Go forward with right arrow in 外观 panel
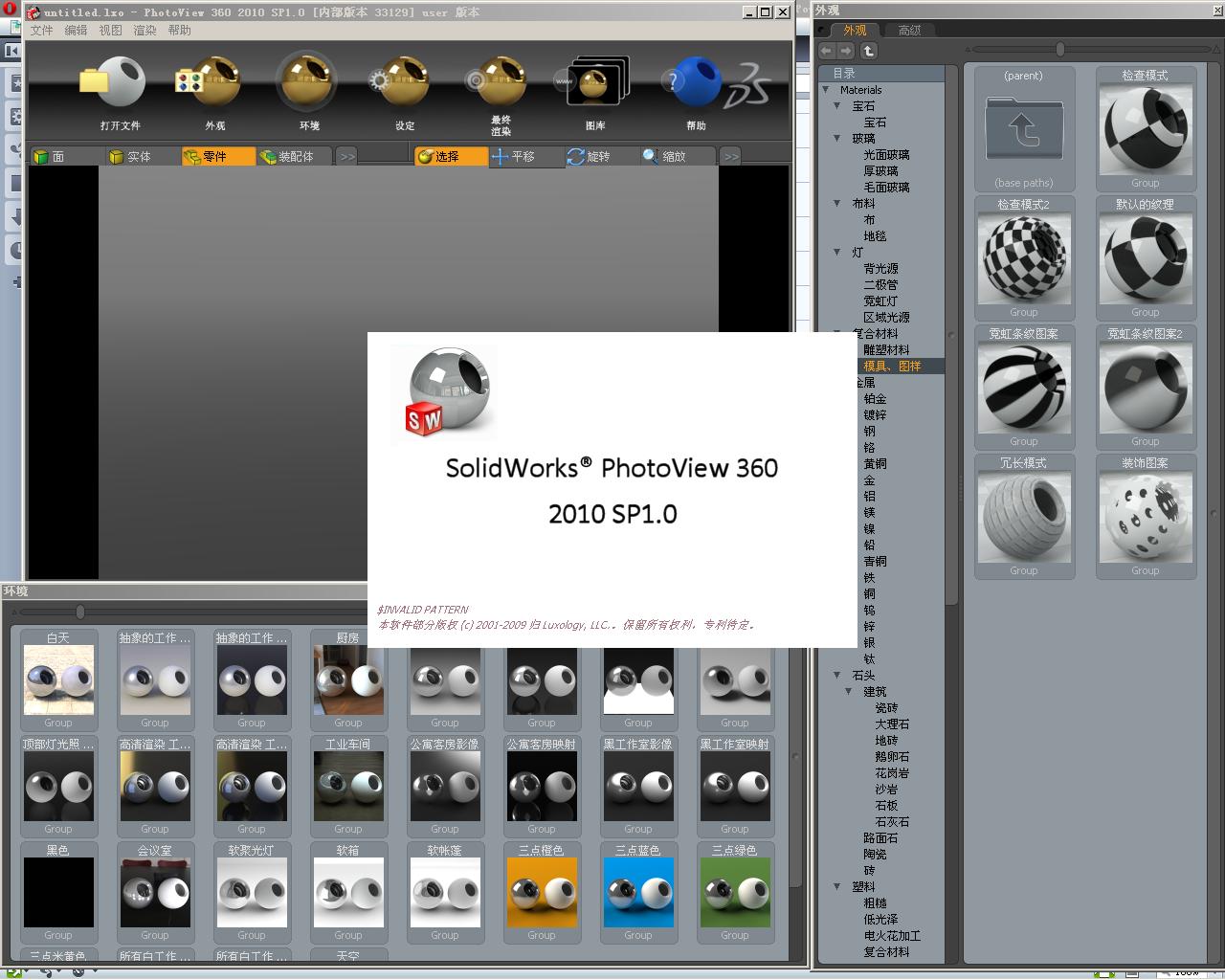 [x=846, y=51]
